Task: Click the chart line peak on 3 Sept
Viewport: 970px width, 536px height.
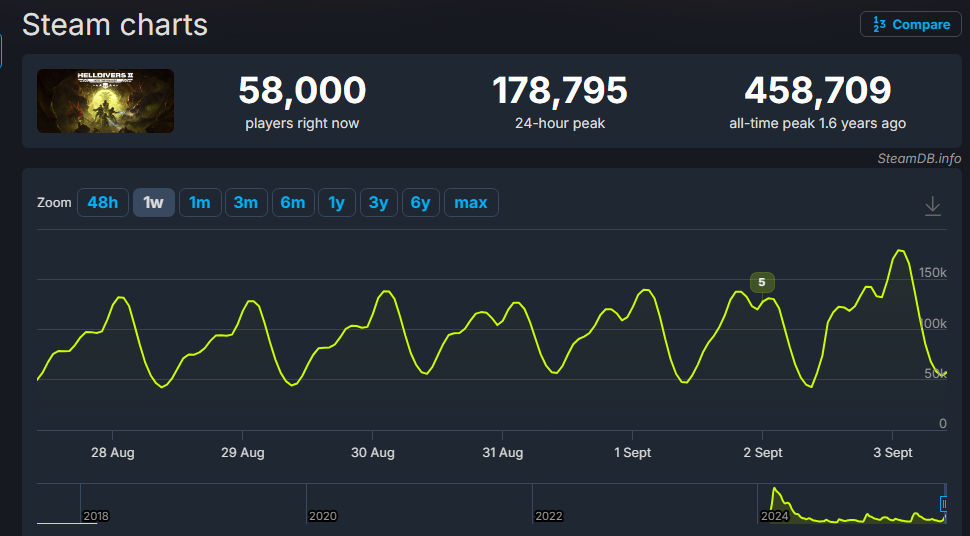Action: click(x=899, y=251)
